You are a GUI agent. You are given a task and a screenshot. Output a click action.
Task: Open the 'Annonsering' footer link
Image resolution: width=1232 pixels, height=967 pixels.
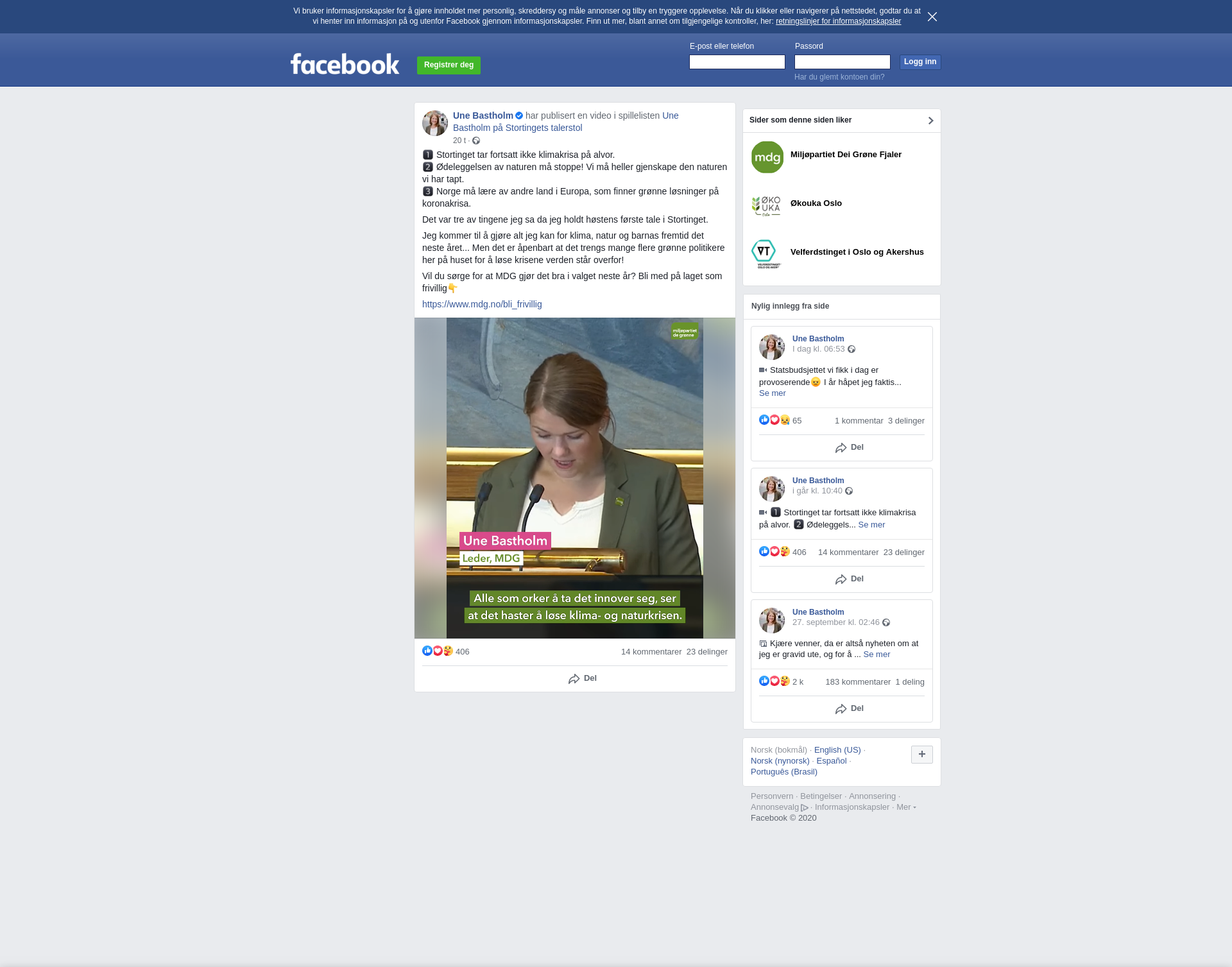872,796
